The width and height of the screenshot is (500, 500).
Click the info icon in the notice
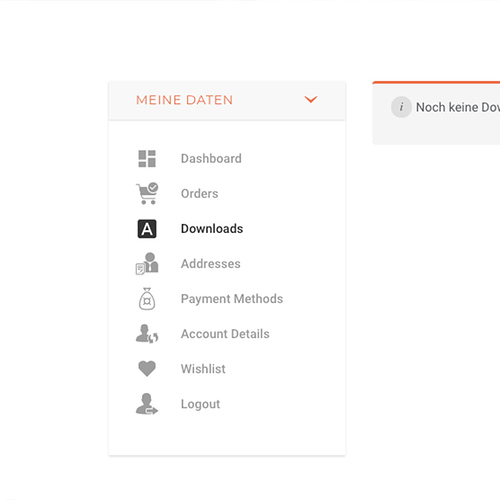[x=401, y=107]
